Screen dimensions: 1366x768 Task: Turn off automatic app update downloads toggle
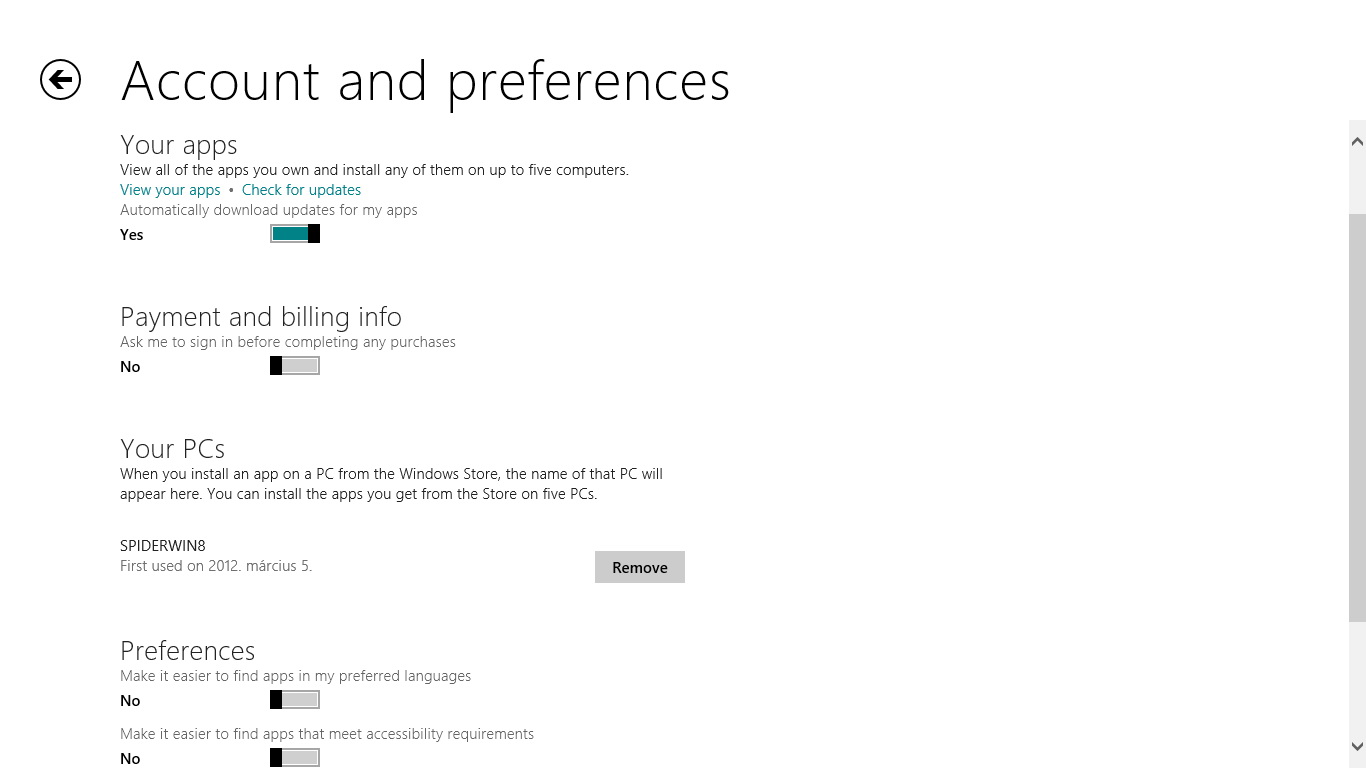pyautogui.click(x=295, y=234)
